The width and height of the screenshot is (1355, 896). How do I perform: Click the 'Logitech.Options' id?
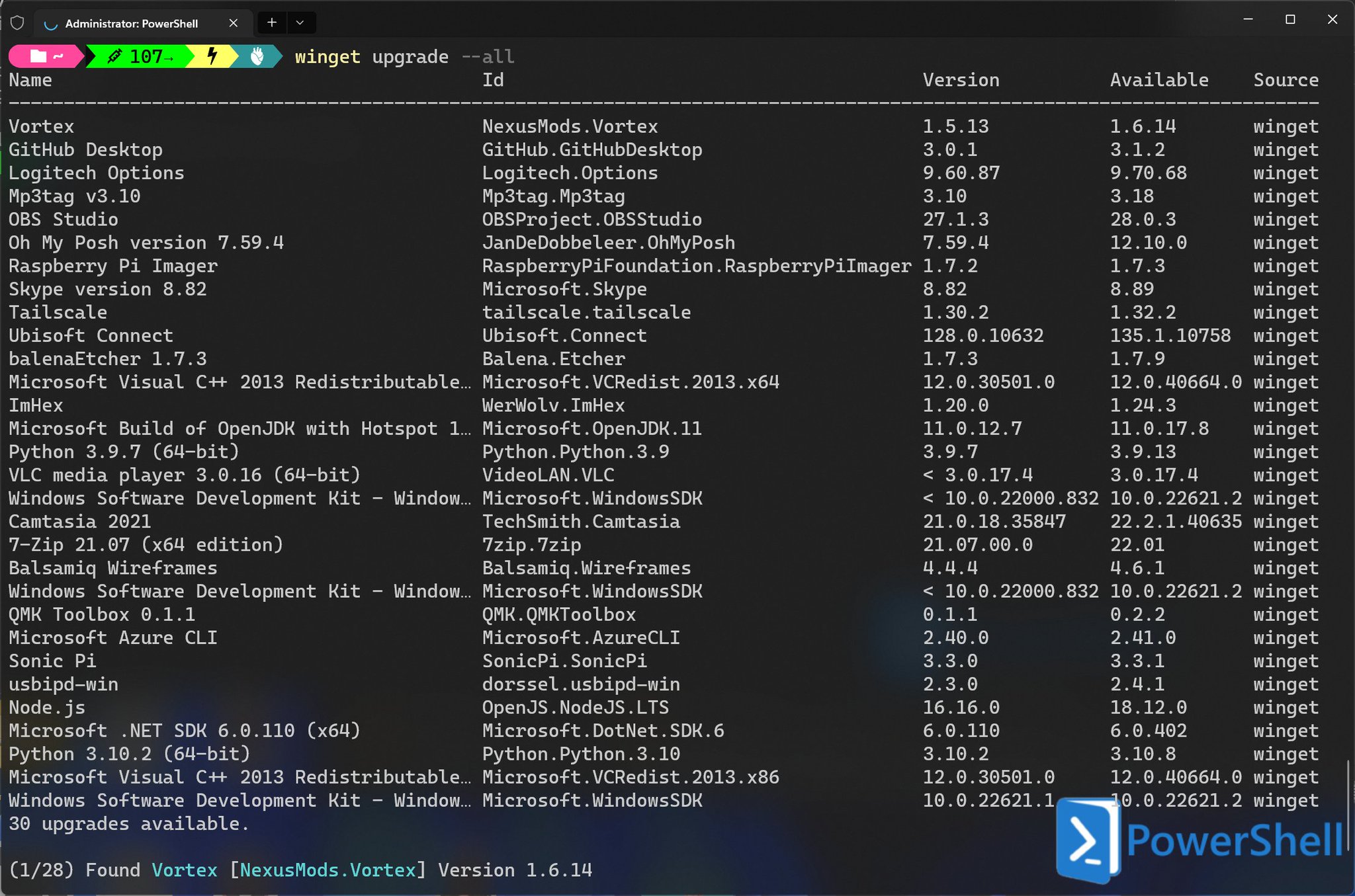(570, 173)
